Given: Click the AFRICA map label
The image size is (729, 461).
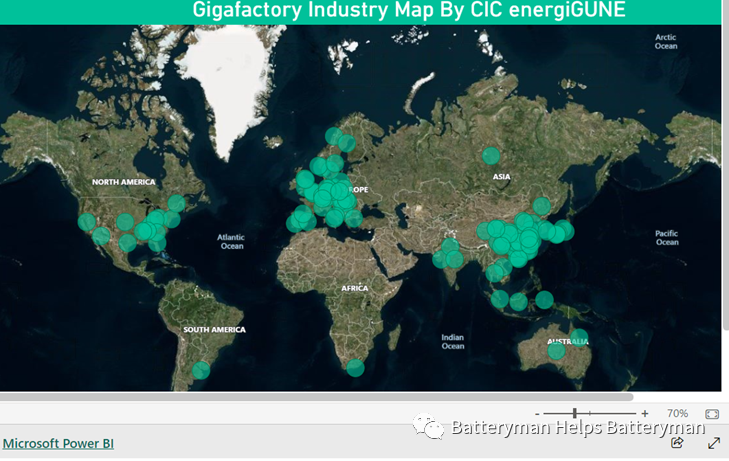Looking at the screenshot, I should coord(355,288).
